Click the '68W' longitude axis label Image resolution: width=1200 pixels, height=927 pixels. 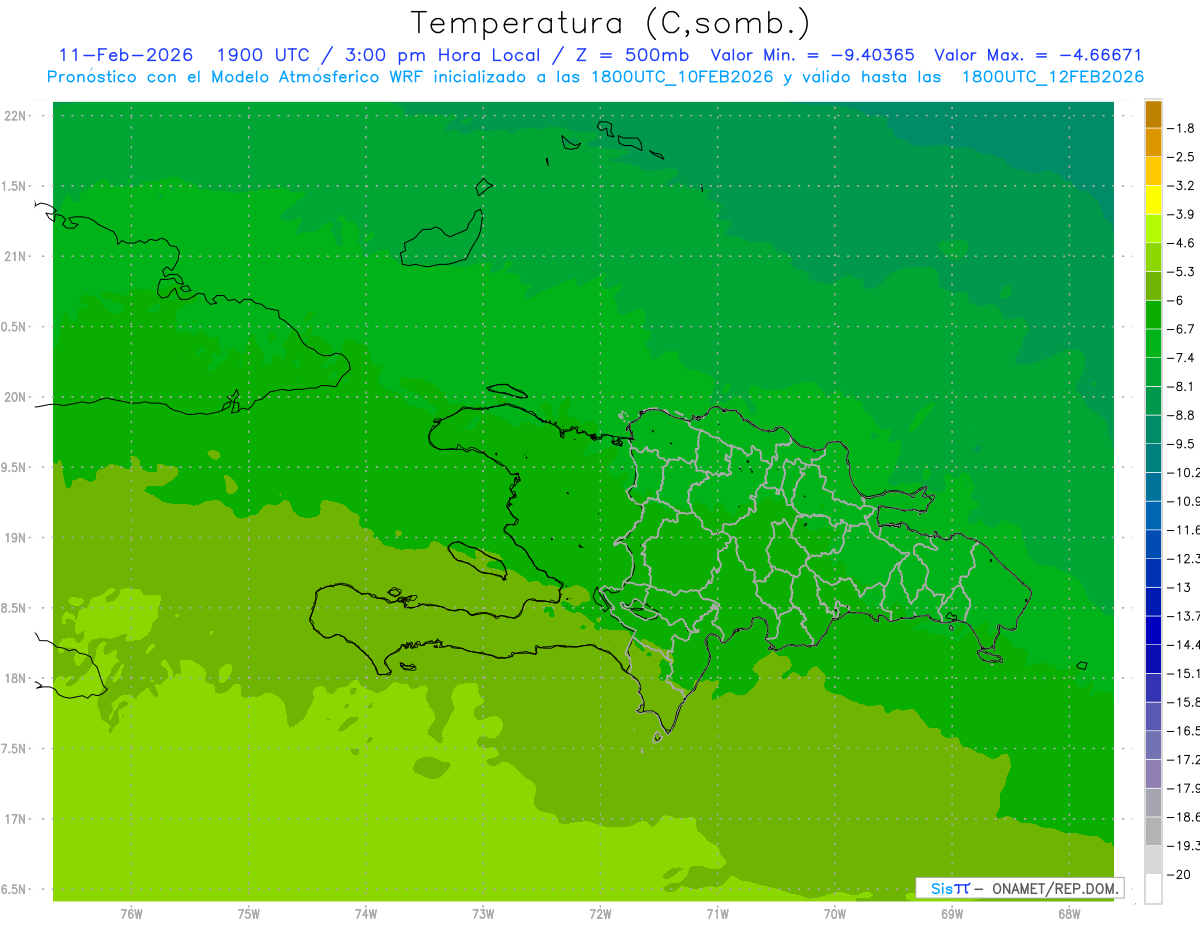(x=1069, y=913)
